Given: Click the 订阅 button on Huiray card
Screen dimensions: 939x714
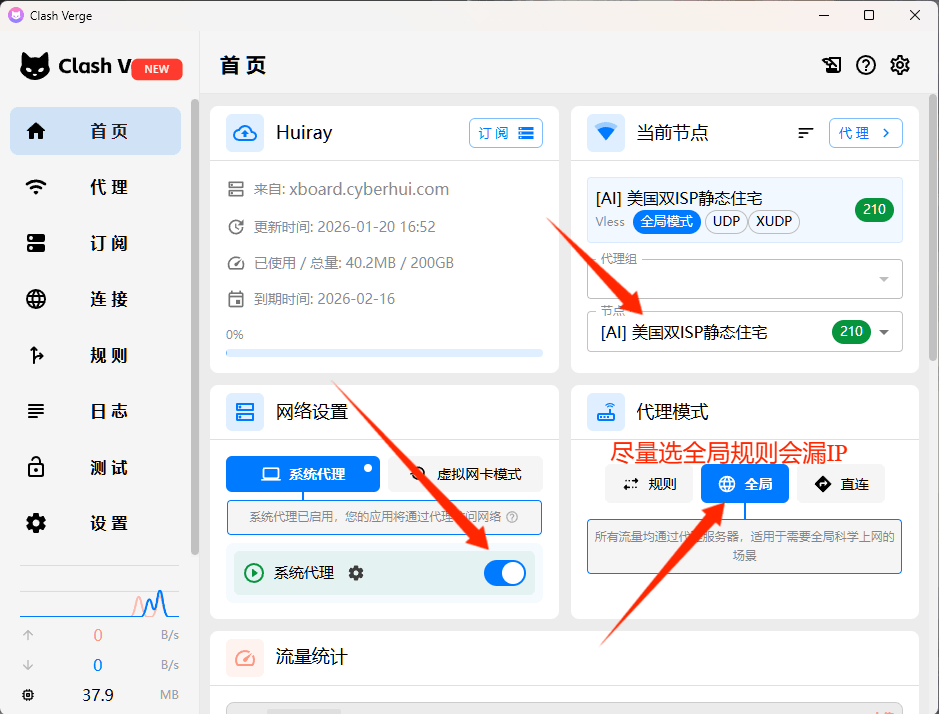Looking at the screenshot, I should click(505, 133).
